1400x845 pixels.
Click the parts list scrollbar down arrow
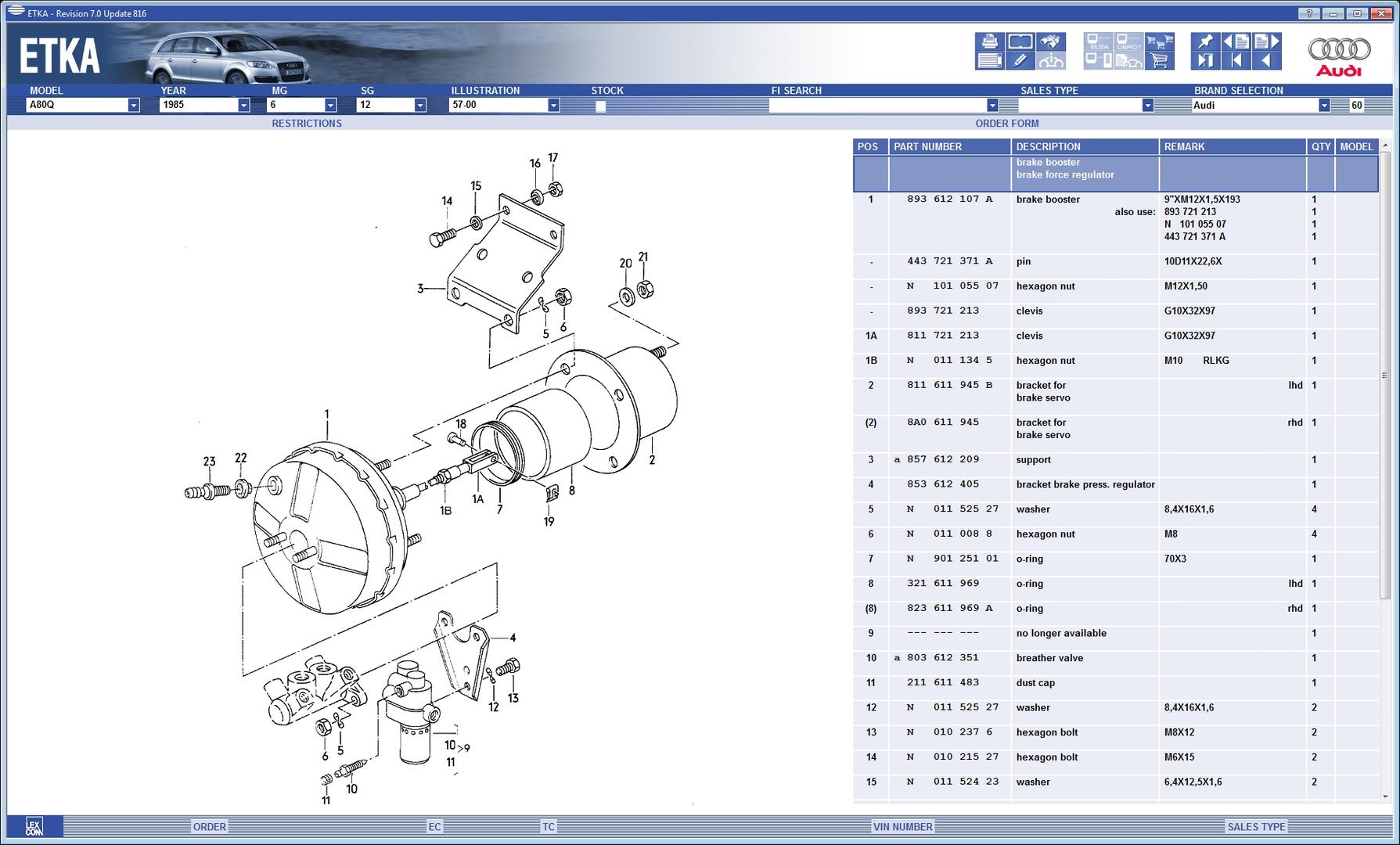[x=1385, y=796]
